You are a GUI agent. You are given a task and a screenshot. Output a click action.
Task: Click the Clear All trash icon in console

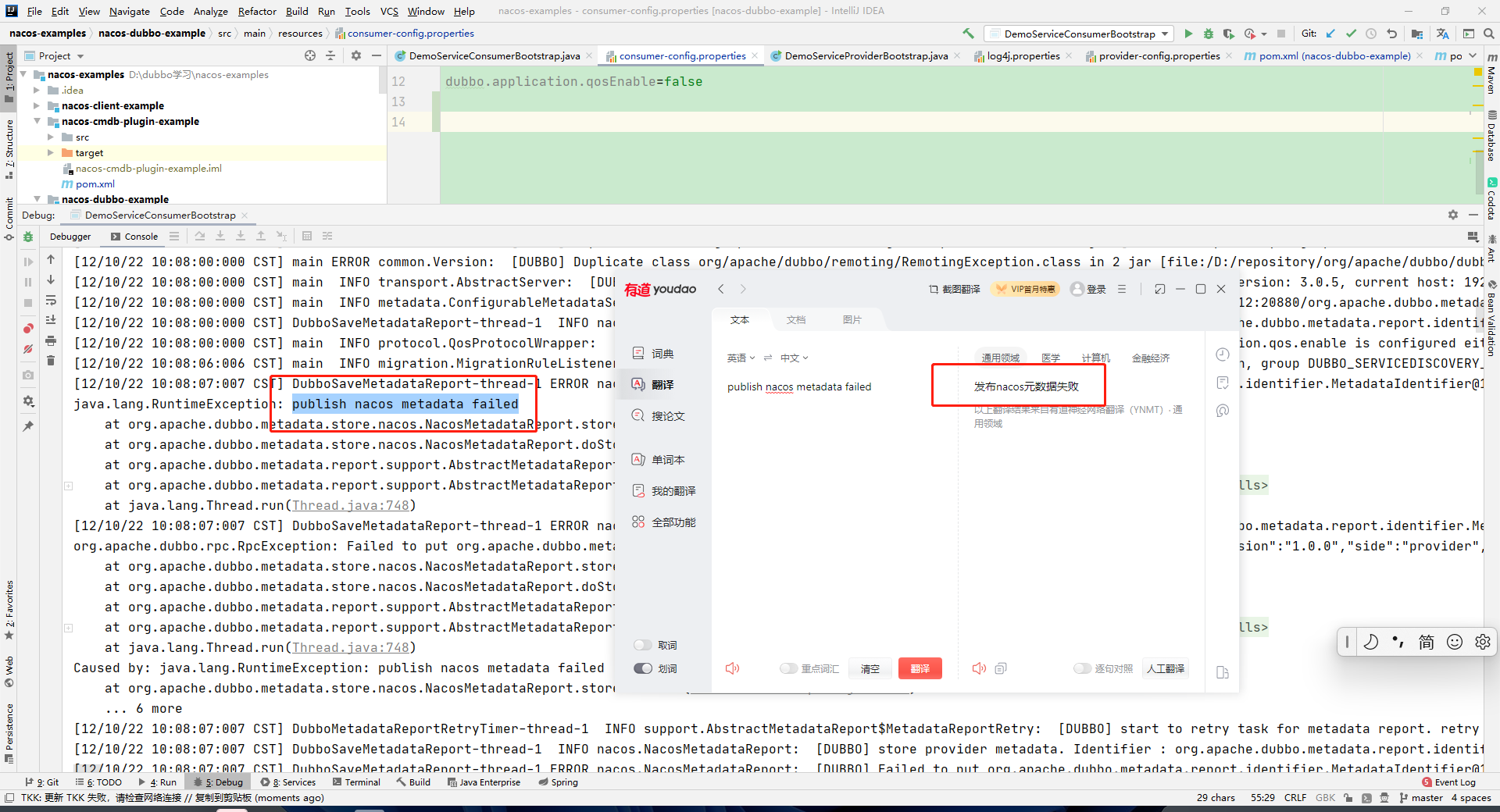point(51,360)
